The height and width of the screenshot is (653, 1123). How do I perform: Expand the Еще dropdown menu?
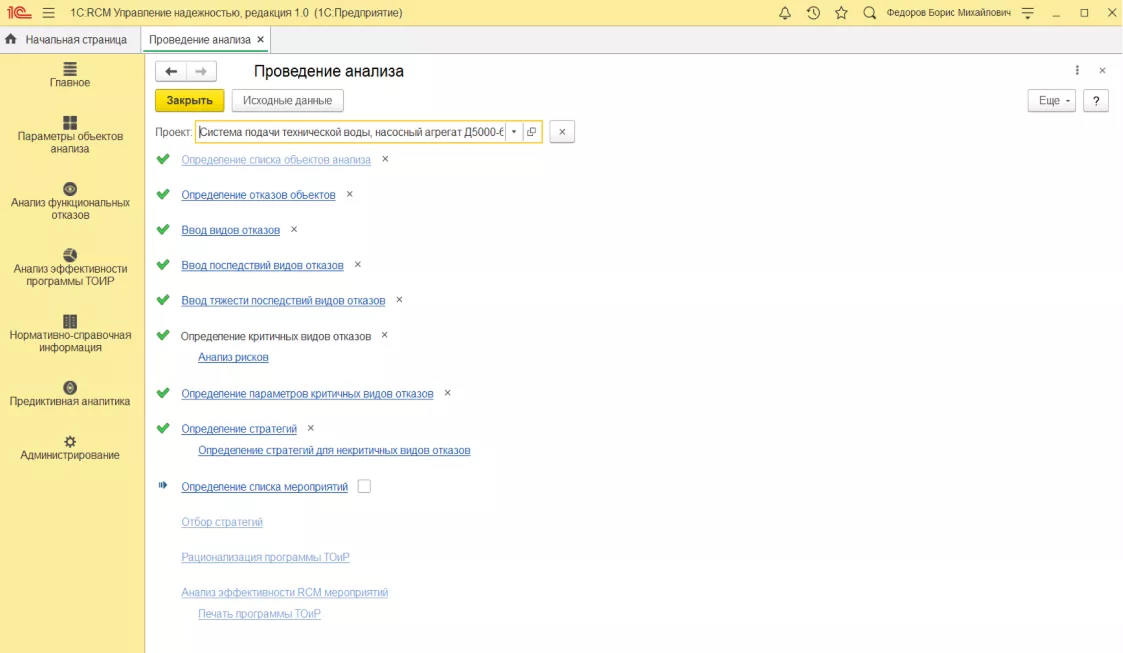[x=1052, y=100]
